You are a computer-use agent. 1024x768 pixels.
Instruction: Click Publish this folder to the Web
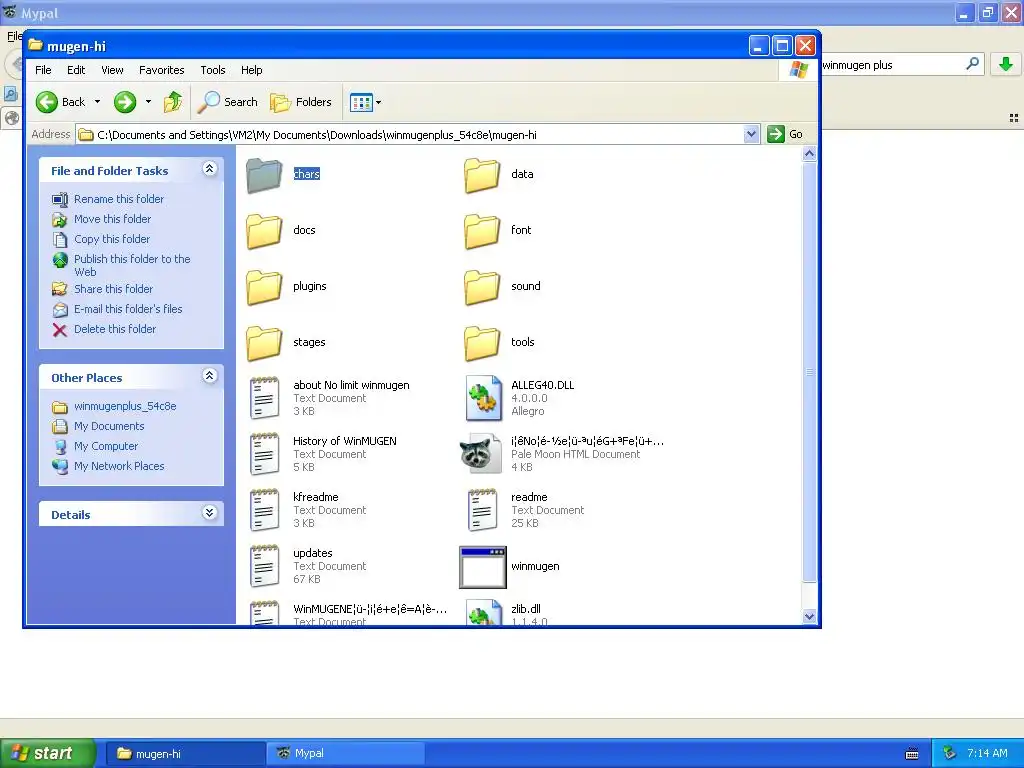(132, 265)
